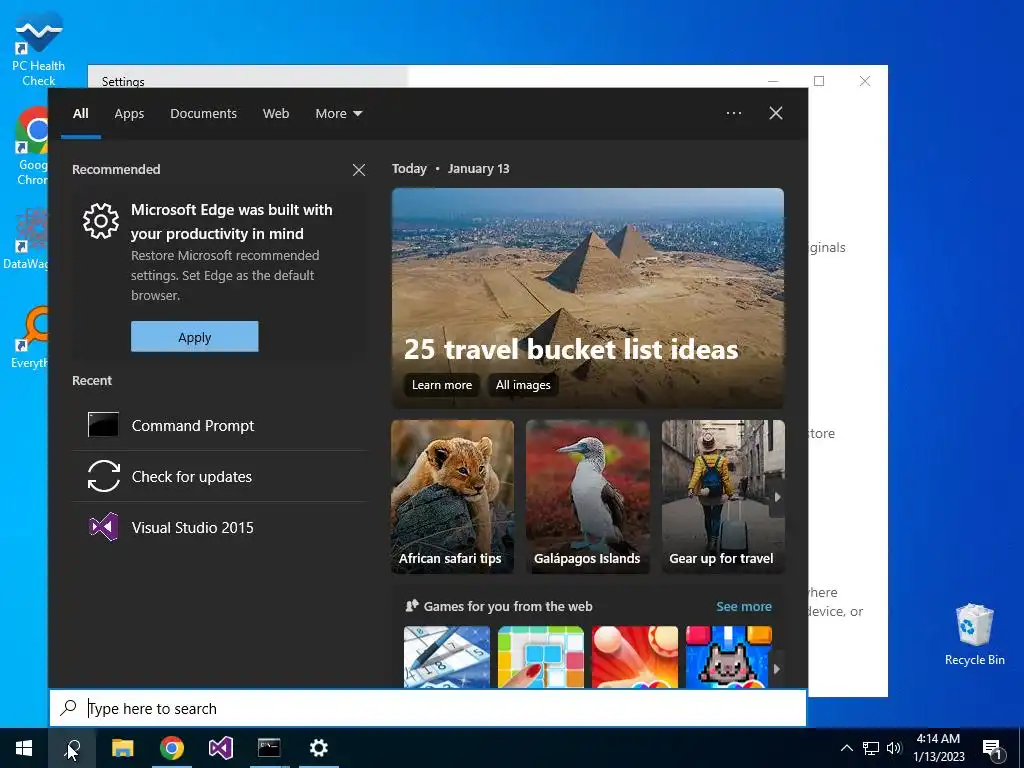The height and width of the screenshot is (768, 1024).
Task: Show hidden system tray icons
Action: click(846, 748)
